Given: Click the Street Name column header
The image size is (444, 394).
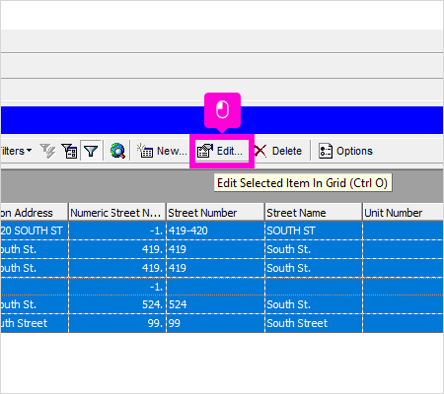Looking at the screenshot, I should pyautogui.click(x=313, y=212).
